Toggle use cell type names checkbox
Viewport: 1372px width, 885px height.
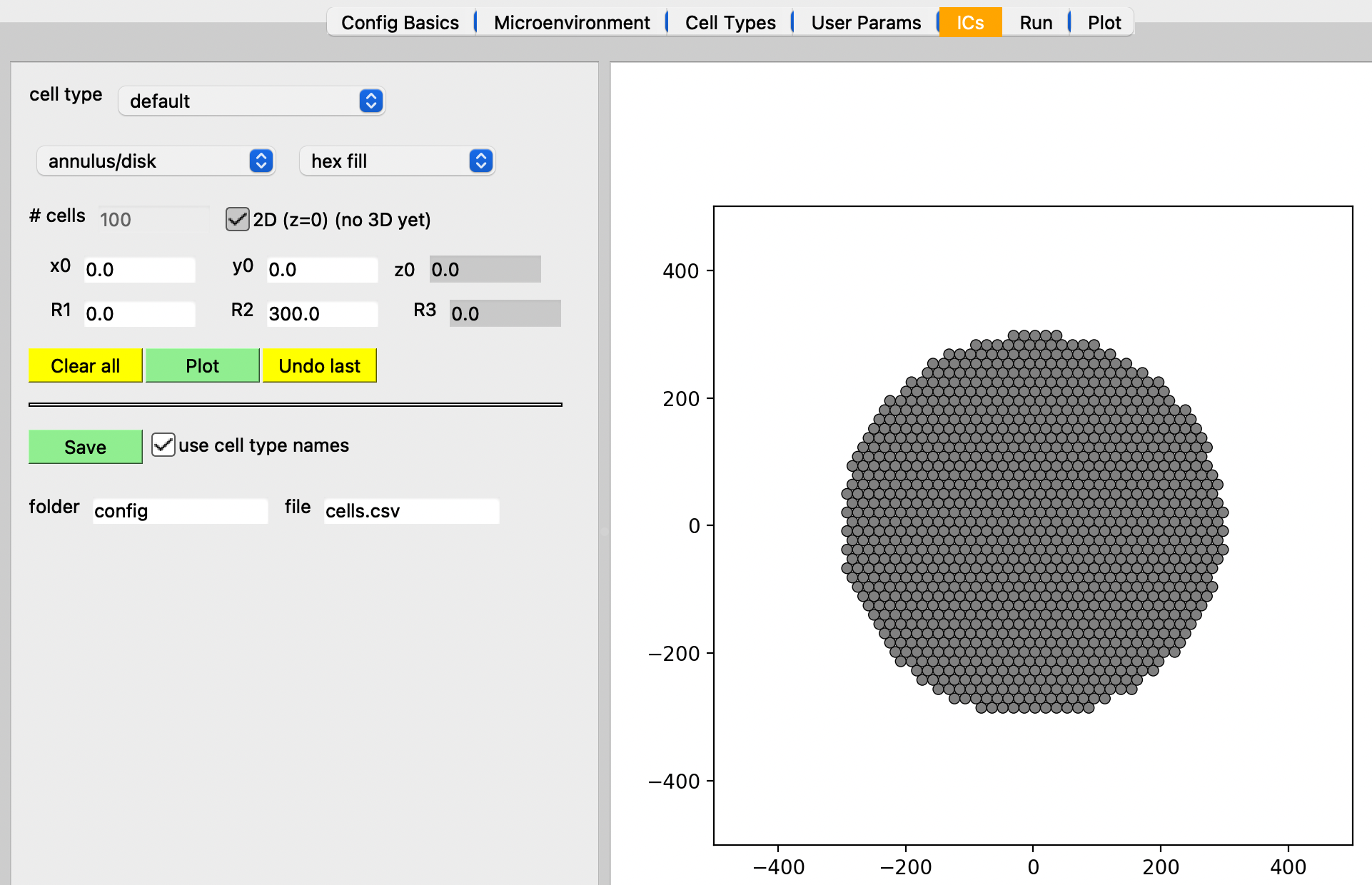tap(163, 445)
